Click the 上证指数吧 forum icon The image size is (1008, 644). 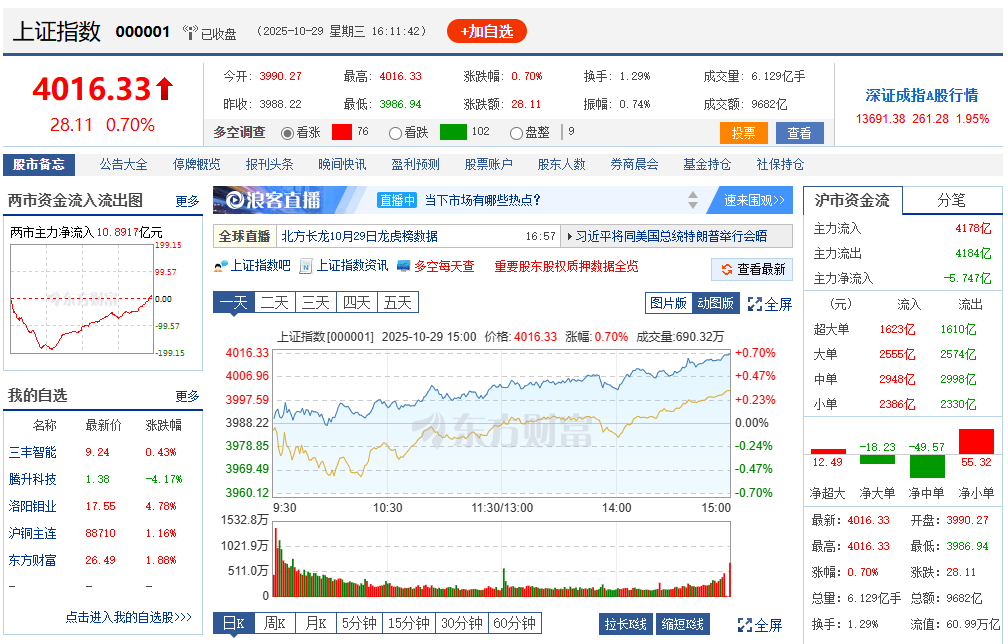[x=221, y=266]
